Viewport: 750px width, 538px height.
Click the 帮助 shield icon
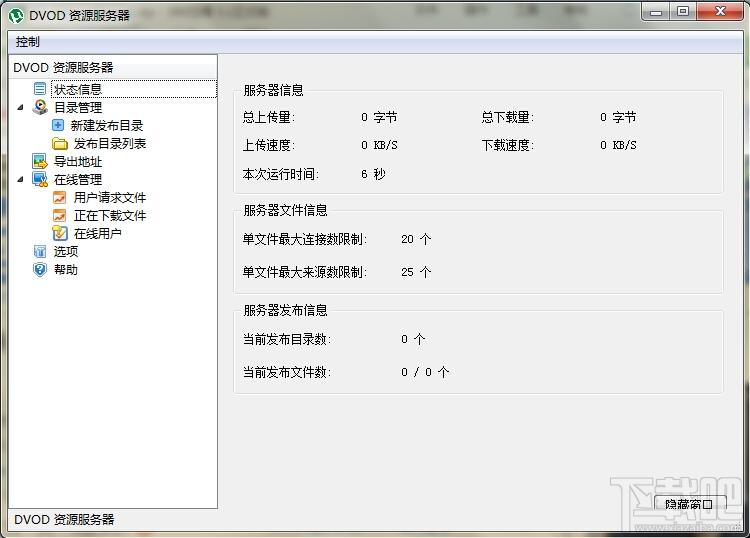click(x=40, y=270)
